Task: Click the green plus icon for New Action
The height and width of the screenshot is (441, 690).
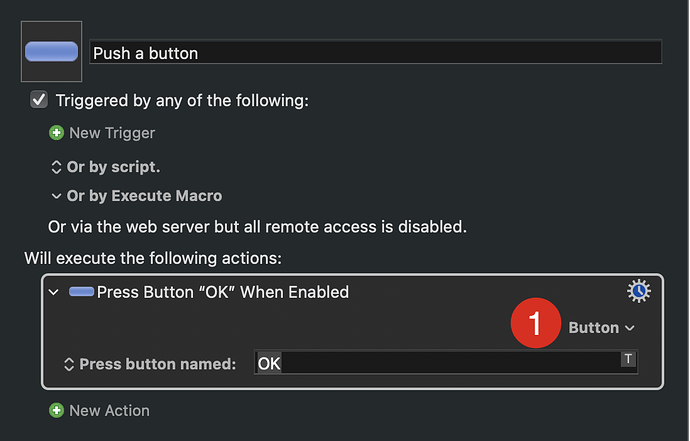Action: (56, 411)
